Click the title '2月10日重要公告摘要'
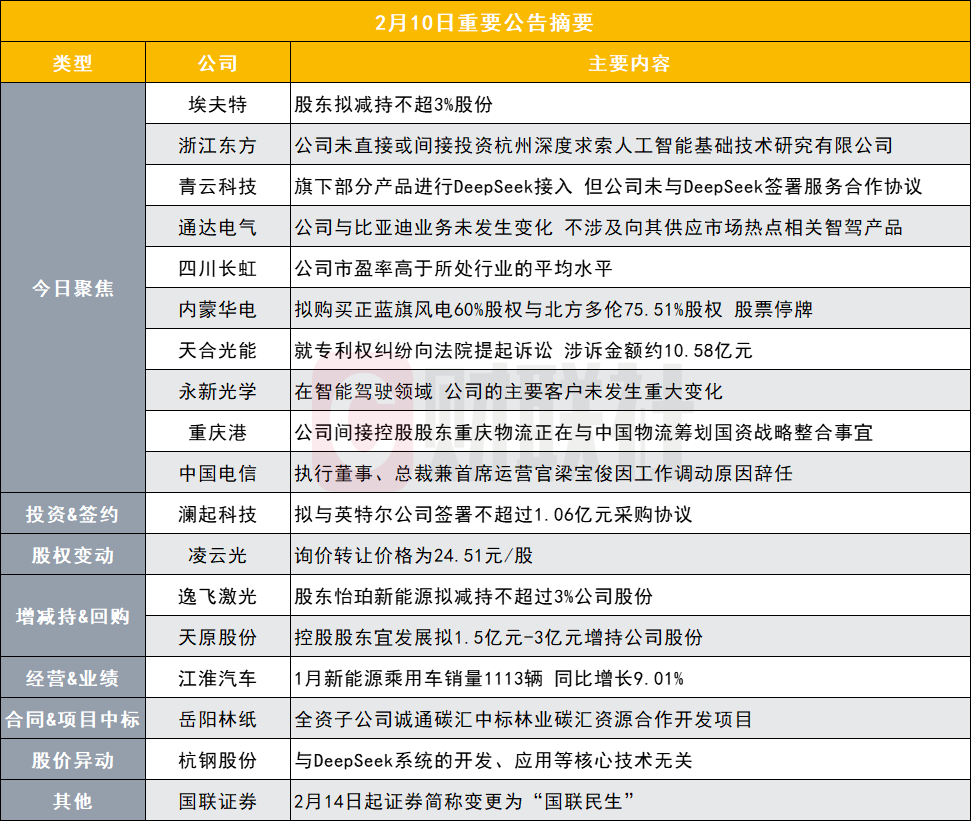This screenshot has height=821, width=971. (x=484, y=23)
